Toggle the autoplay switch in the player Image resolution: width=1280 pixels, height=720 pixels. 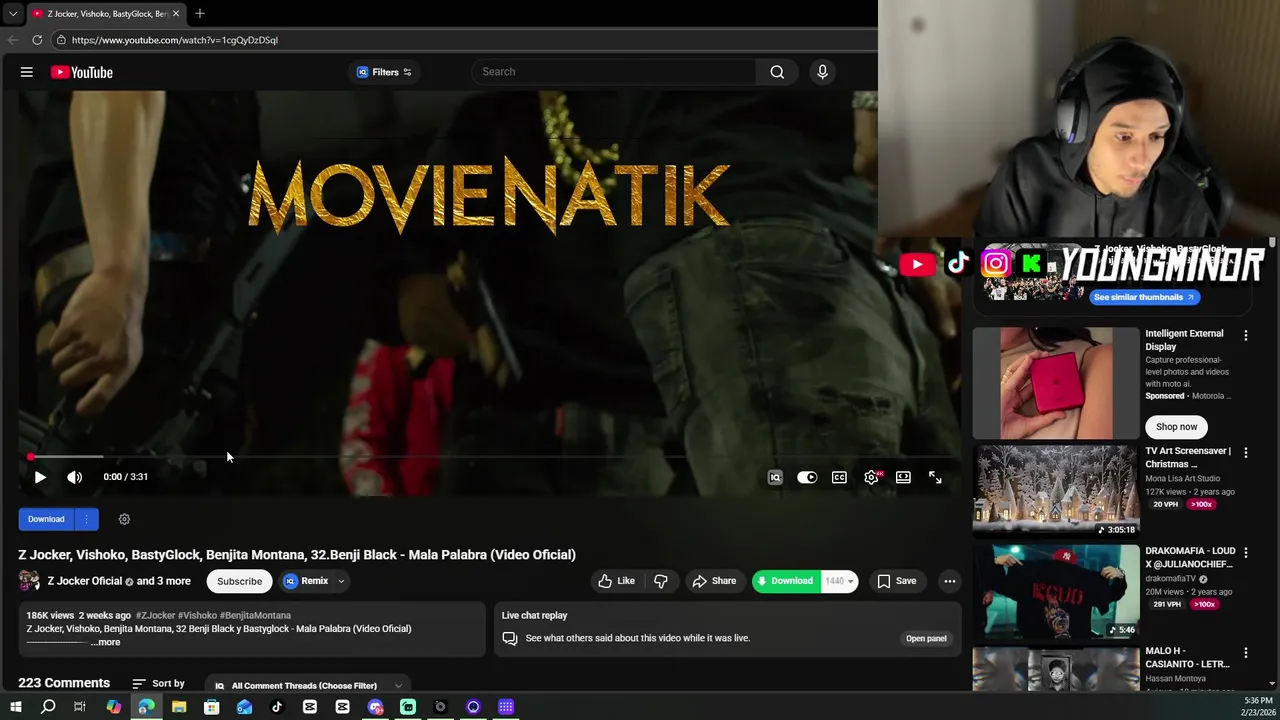tap(807, 477)
